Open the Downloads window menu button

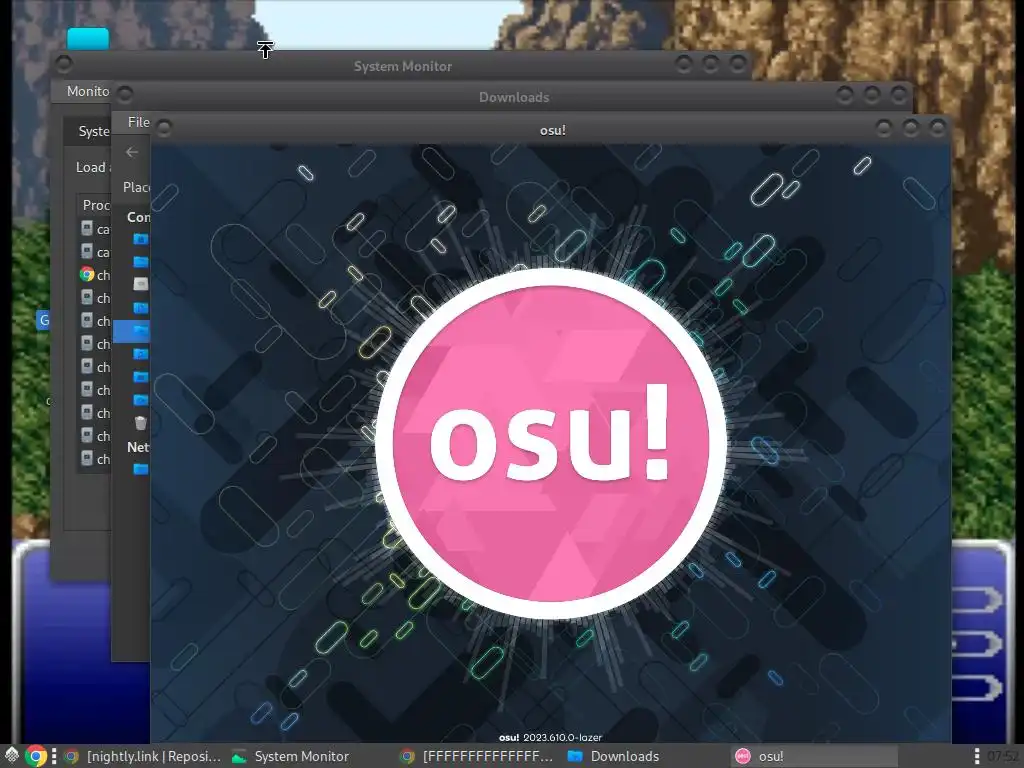point(125,95)
